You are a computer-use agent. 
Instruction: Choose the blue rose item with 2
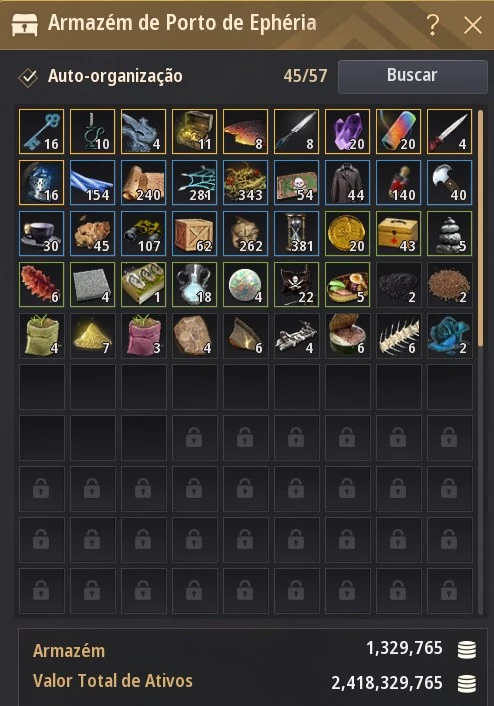449,335
